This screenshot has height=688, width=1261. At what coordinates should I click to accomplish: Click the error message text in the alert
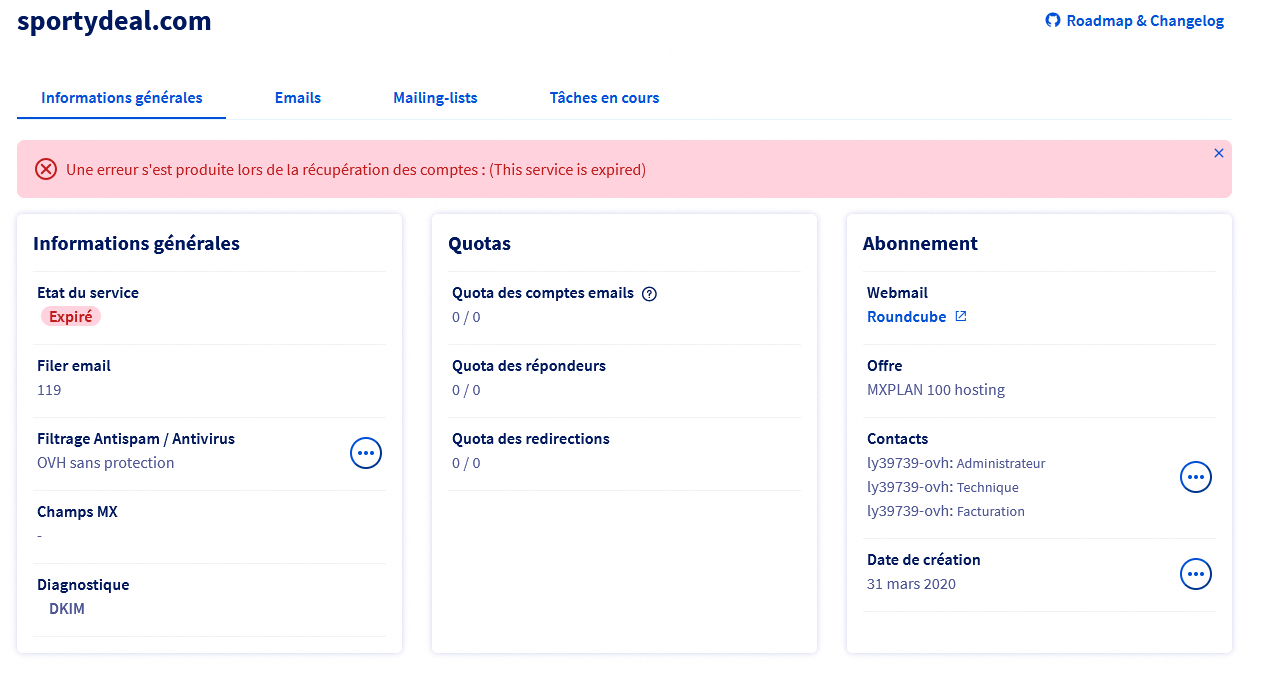coord(356,170)
